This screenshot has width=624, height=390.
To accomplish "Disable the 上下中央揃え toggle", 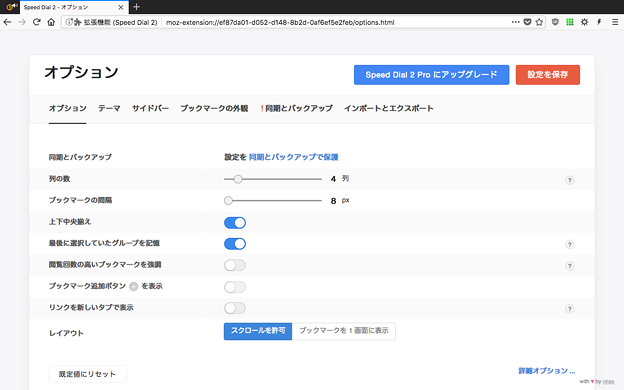I will tap(235, 223).
